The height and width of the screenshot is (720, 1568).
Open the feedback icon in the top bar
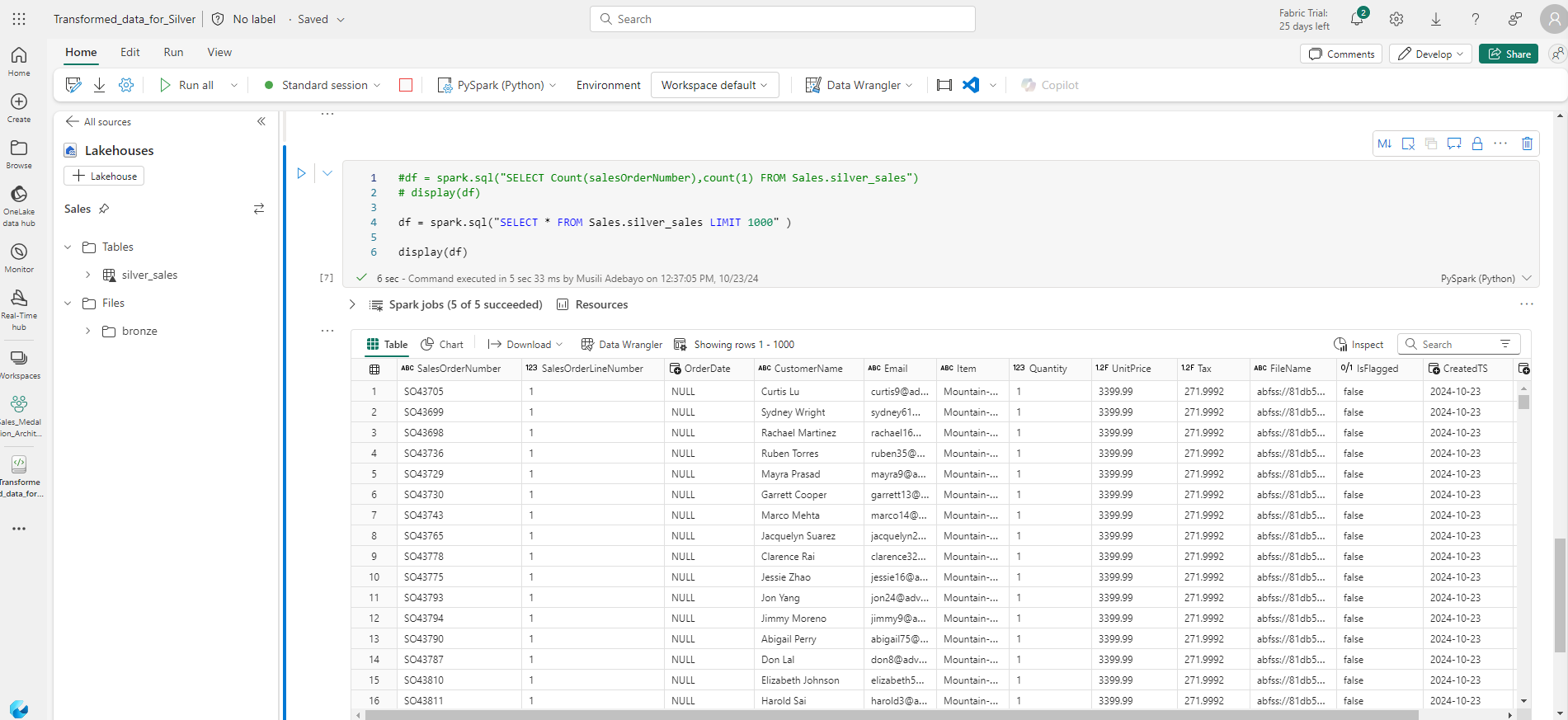point(1515,18)
